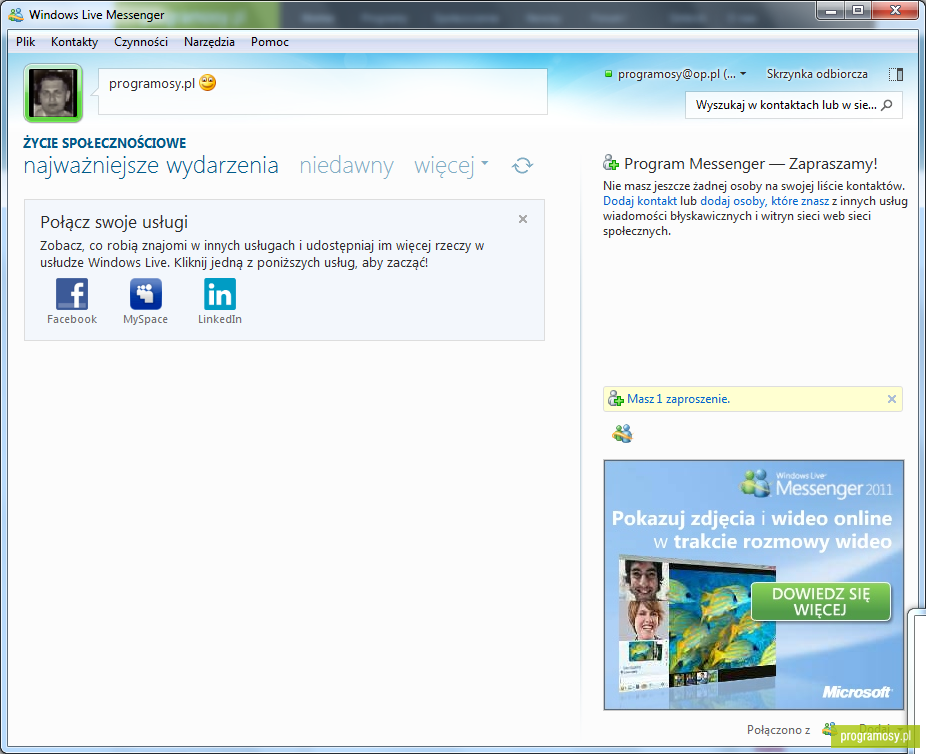Minimize the Messenger window
926x754 pixels.
831,11
